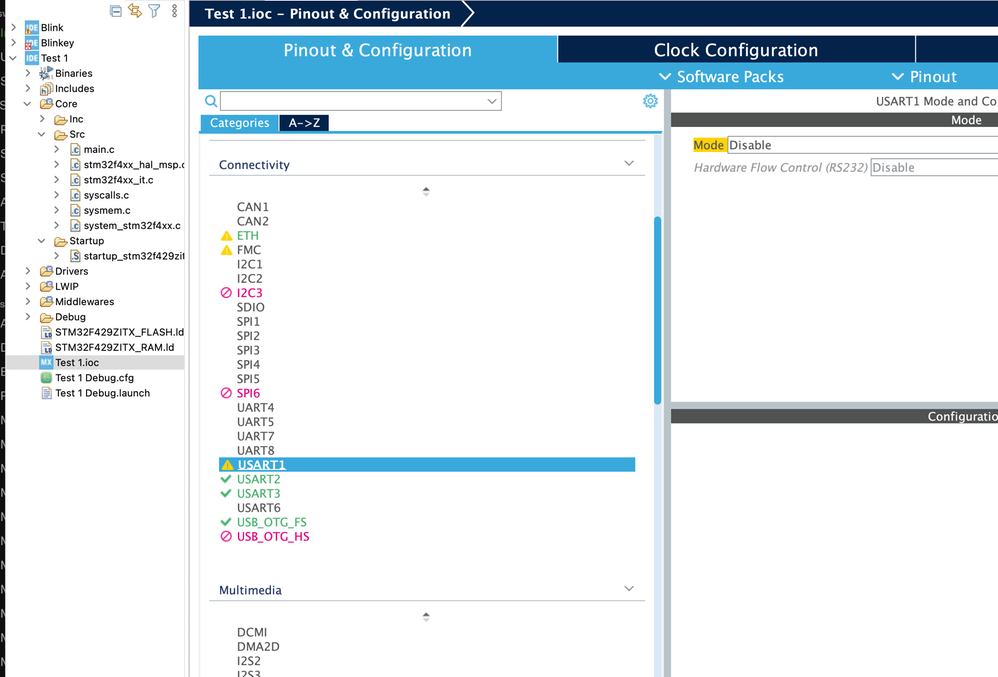
Task: Click the categories list vertical scrollbar
Action: tap(657, 310)
